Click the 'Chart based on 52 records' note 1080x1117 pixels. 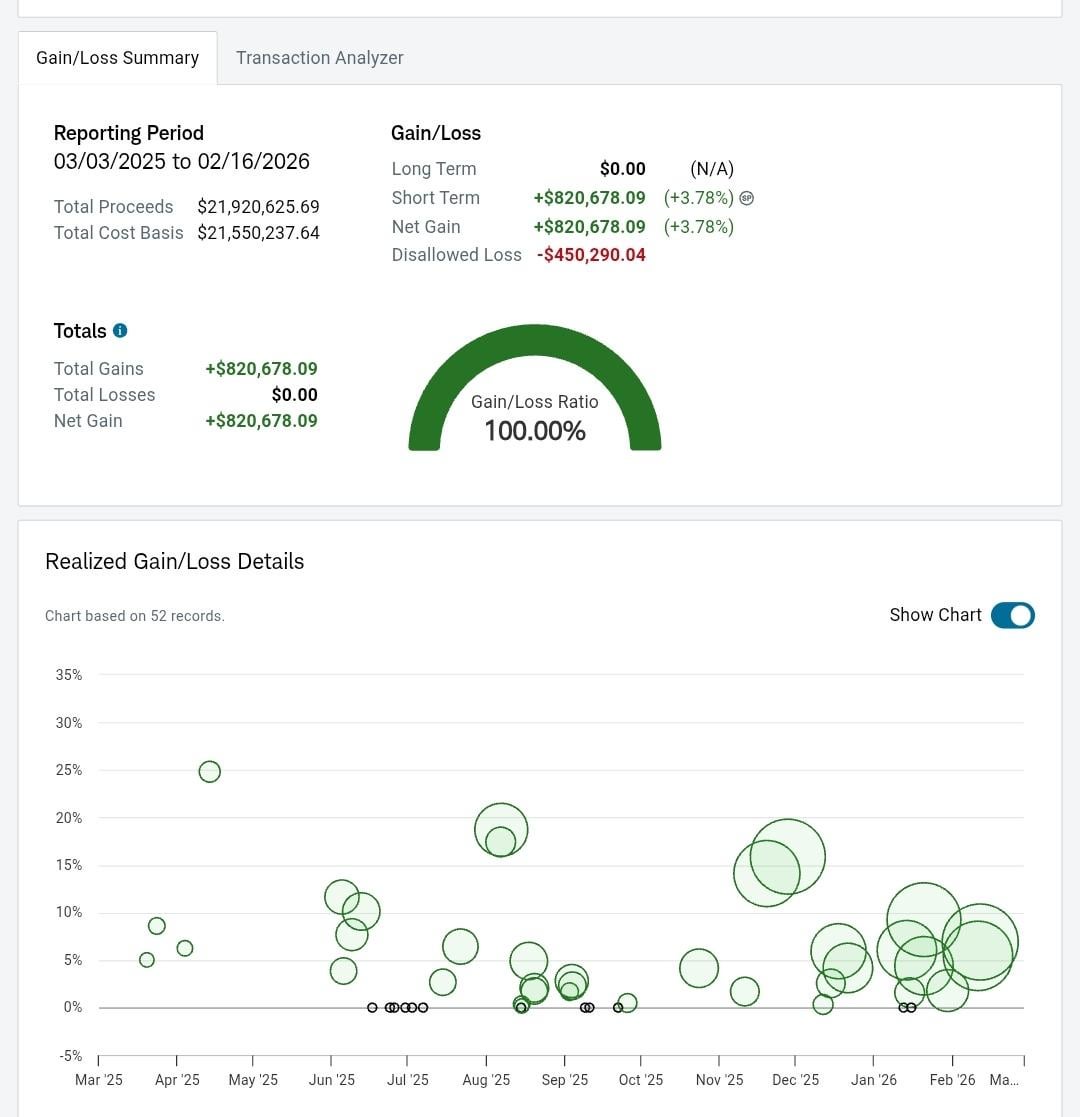(x=135, y=616)
